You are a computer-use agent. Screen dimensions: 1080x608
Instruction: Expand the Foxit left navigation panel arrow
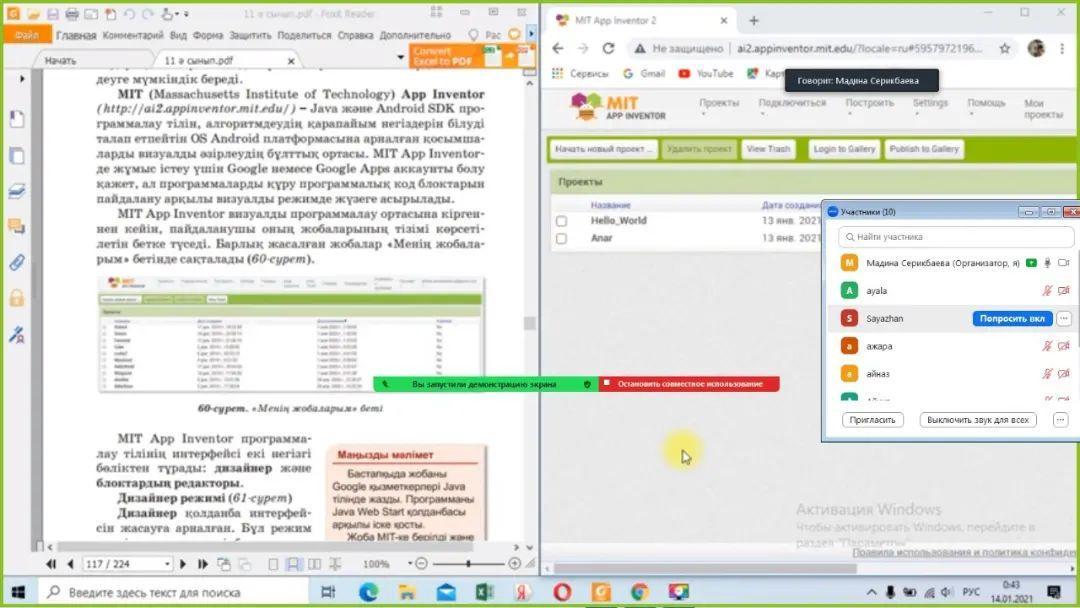(x=23, y=78)
